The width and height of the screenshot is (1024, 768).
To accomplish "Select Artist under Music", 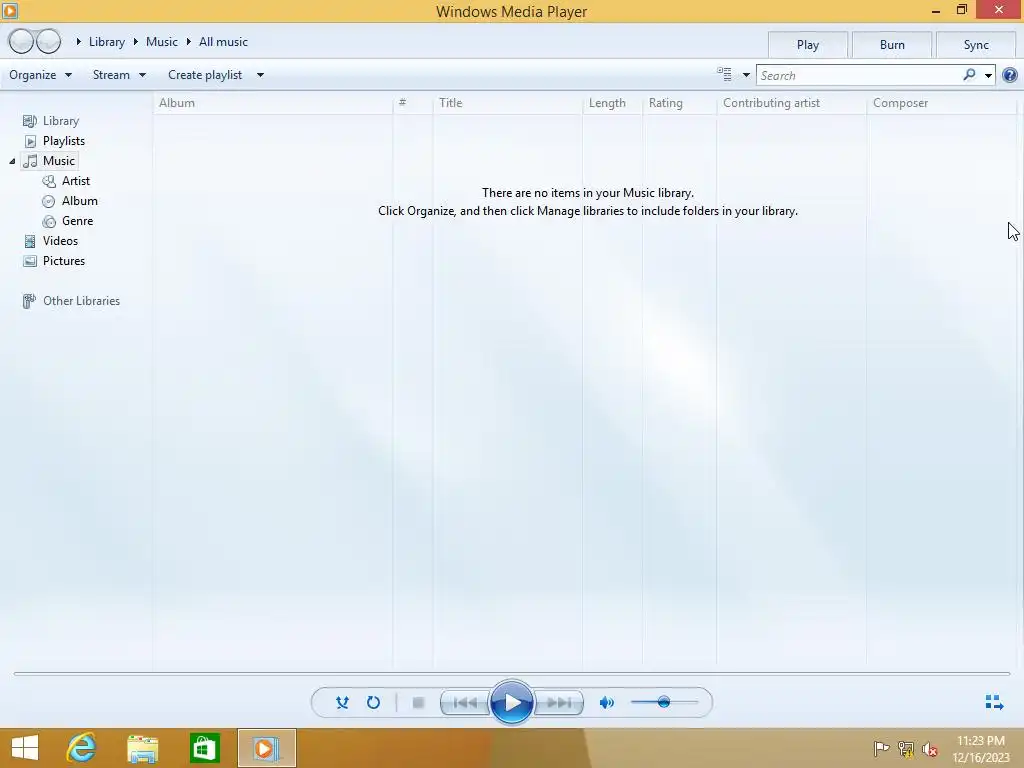I will tap(76, 181).
